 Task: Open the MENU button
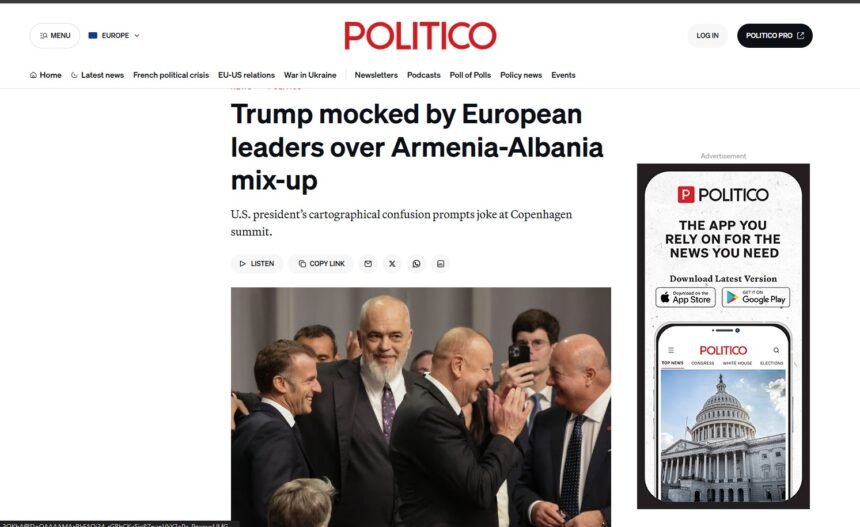pos(55,36)
